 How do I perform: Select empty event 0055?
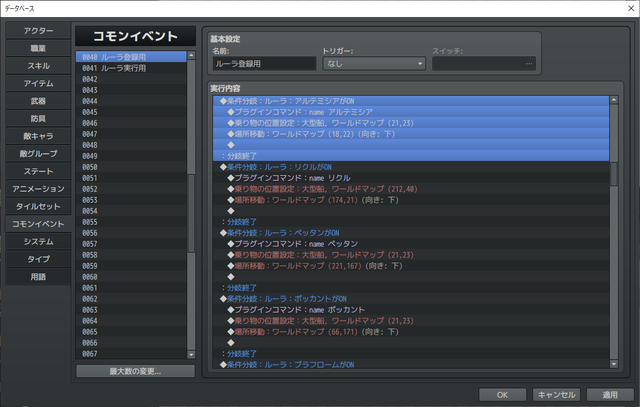pos(131,222)
